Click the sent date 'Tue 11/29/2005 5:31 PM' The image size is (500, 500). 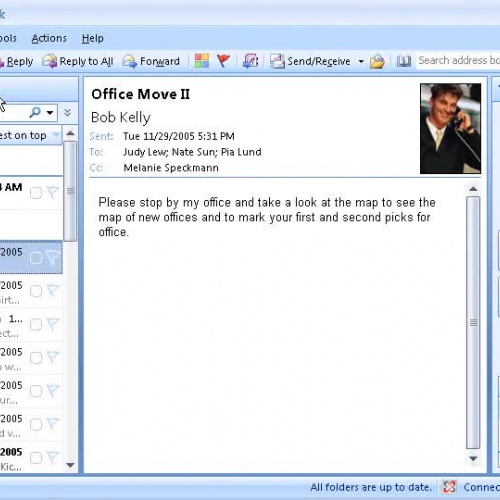[x=179, y=136]
